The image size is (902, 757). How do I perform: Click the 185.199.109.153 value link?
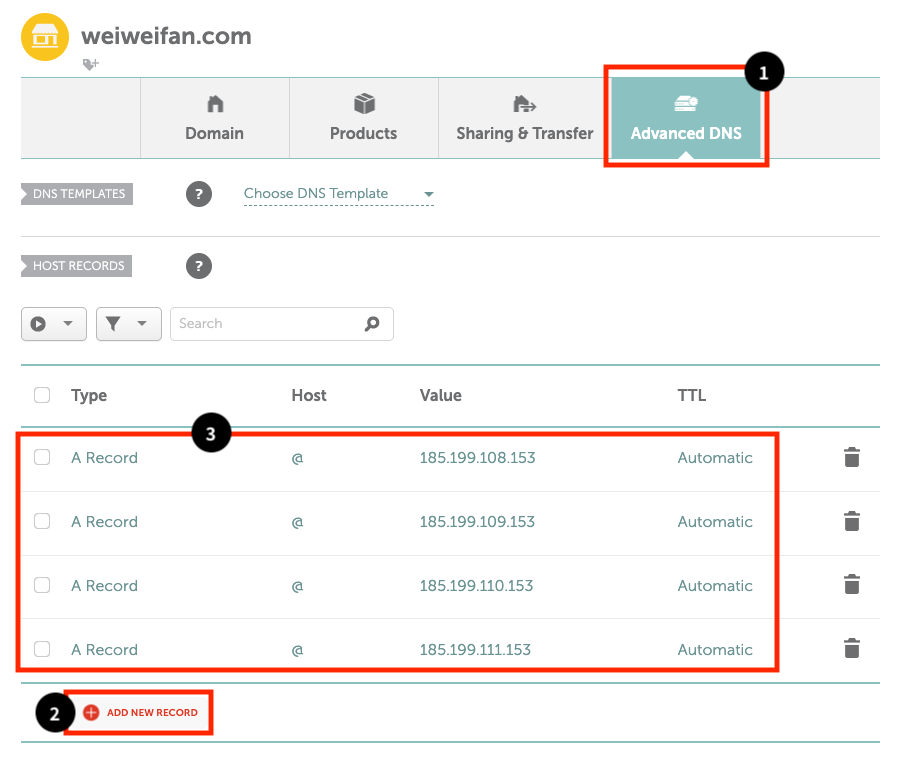point(477,522)
